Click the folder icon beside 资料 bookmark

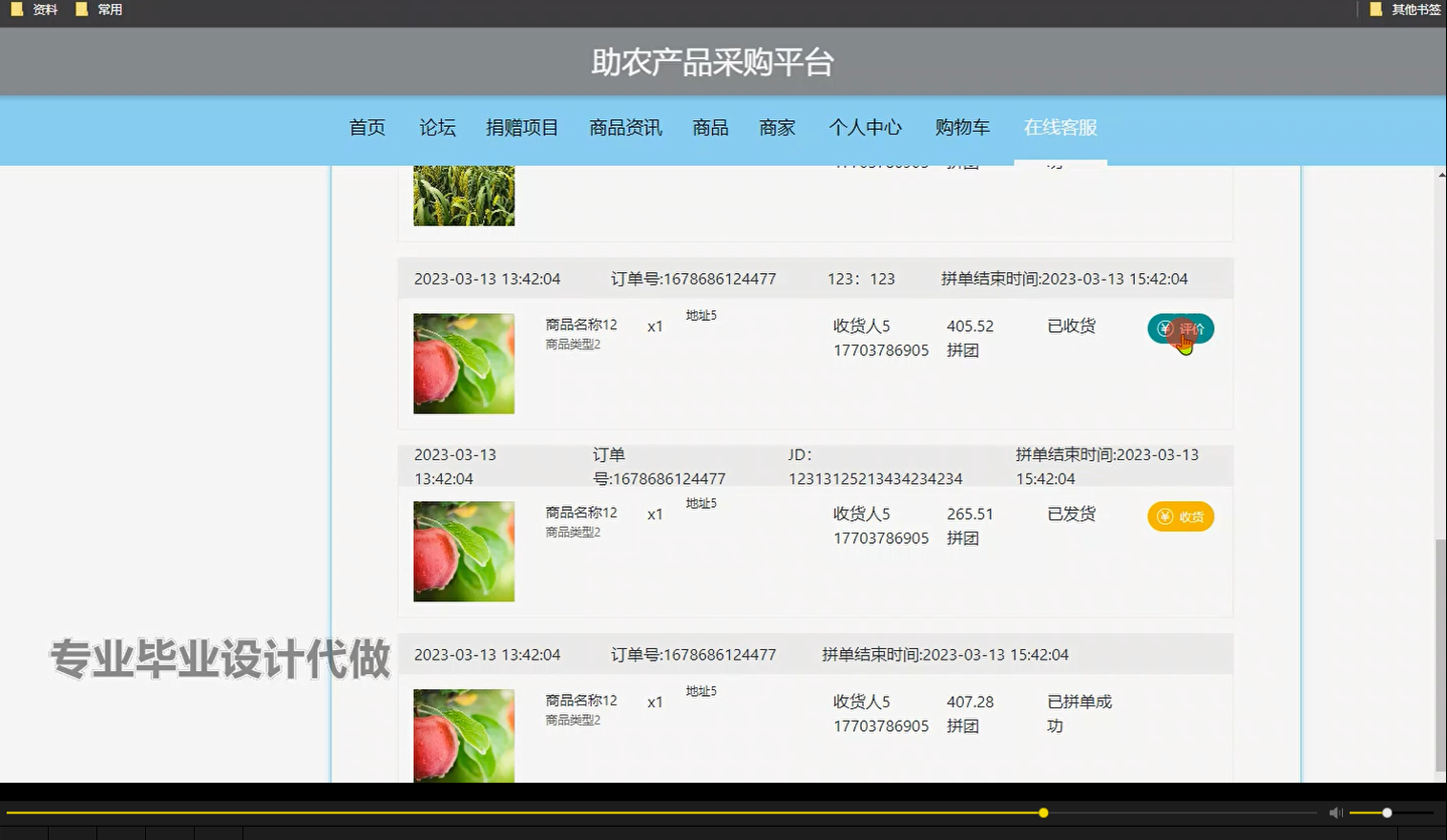coord(15,9)
